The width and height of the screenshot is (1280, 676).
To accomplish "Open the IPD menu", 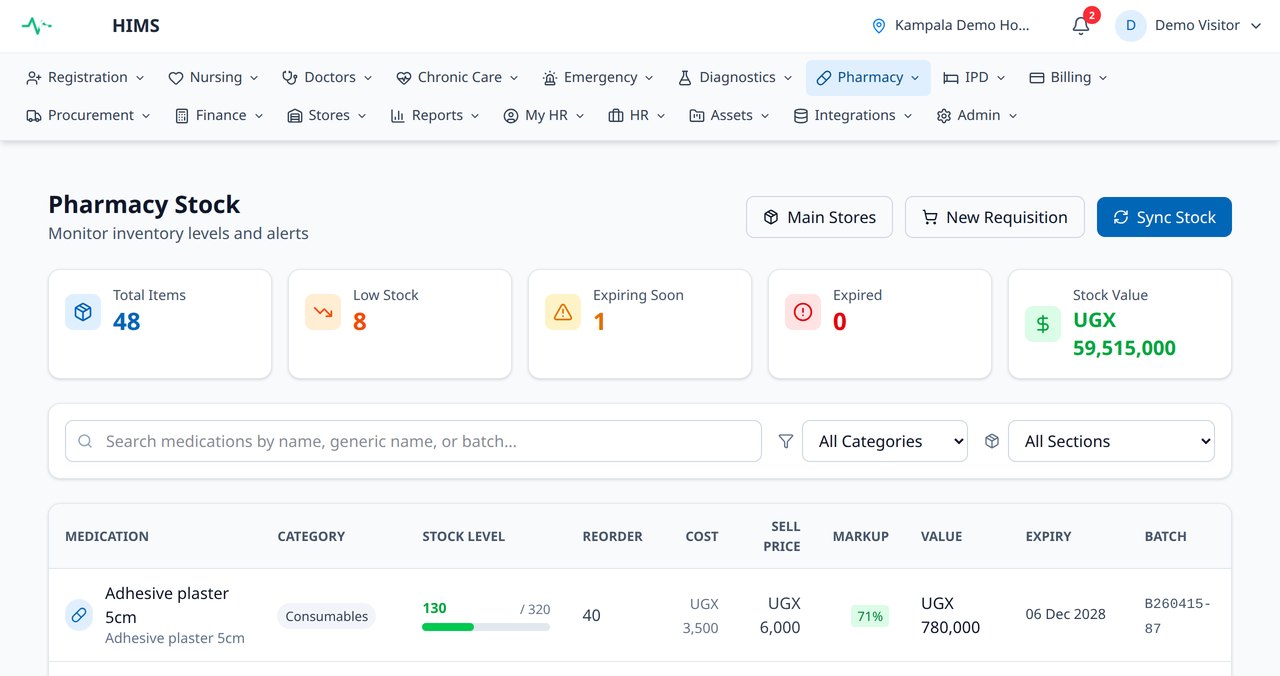I will (974, 78).
